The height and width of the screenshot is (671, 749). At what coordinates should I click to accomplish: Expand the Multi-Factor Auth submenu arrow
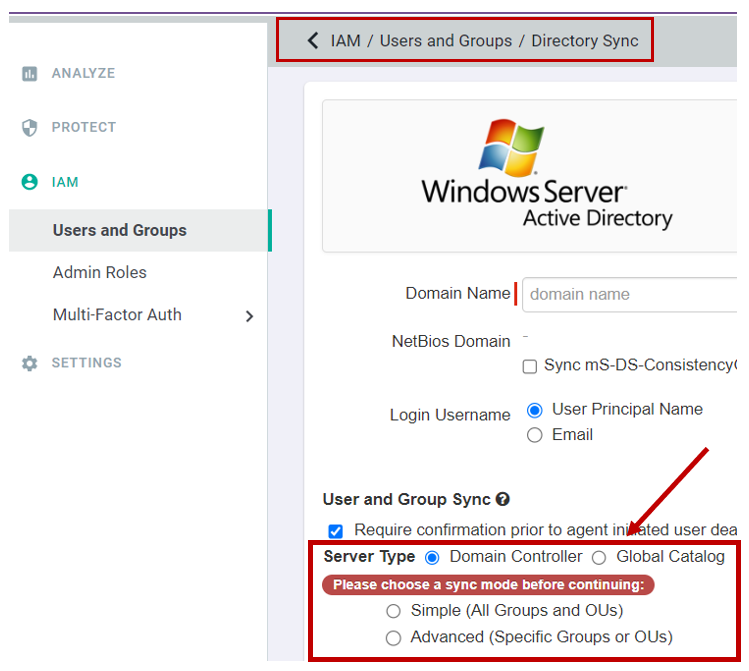[x=249, y=316]
